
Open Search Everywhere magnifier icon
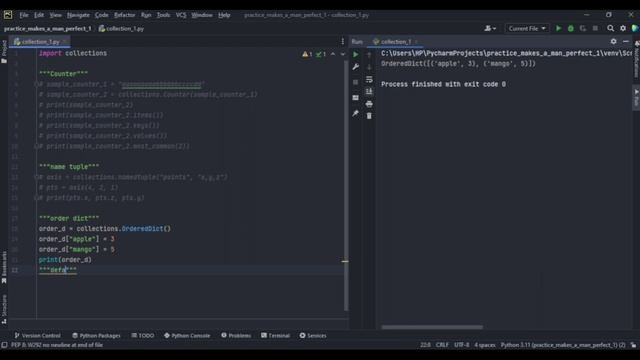click(610, 28)
